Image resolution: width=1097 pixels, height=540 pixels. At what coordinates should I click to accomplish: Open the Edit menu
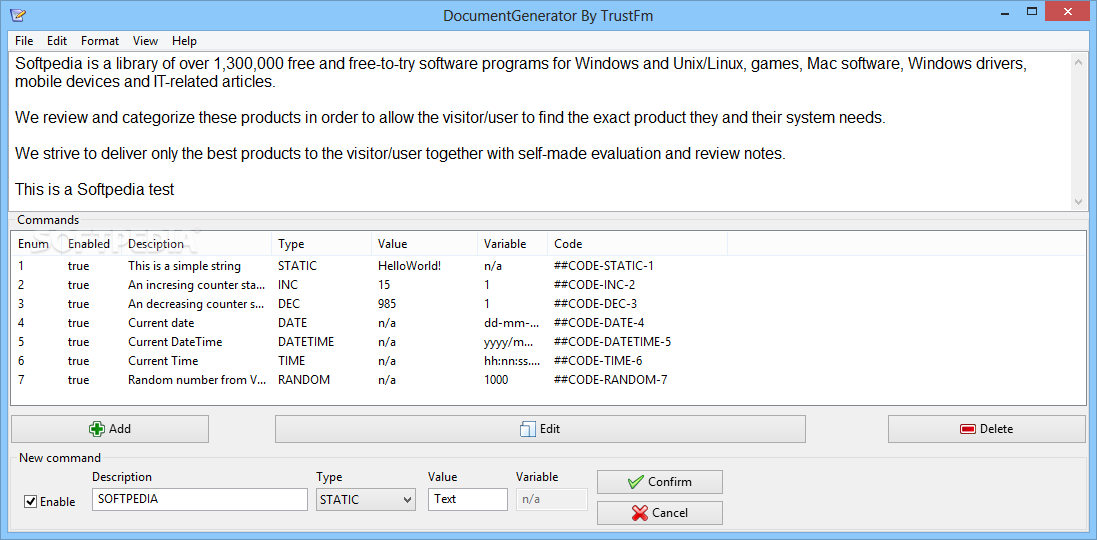pyautogui.click(x=57, y=41)
